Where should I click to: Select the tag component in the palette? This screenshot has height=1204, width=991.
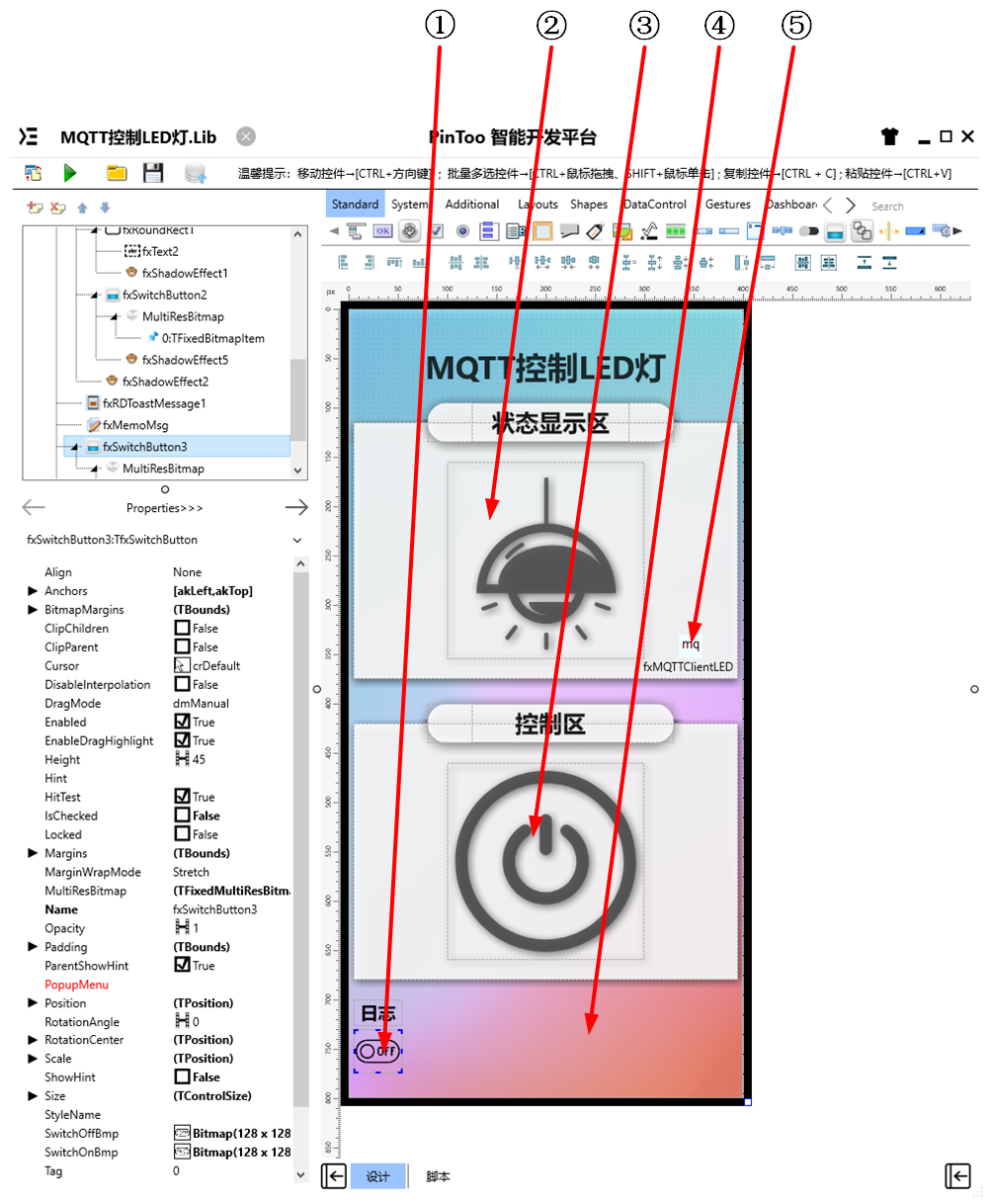point(595,231)
